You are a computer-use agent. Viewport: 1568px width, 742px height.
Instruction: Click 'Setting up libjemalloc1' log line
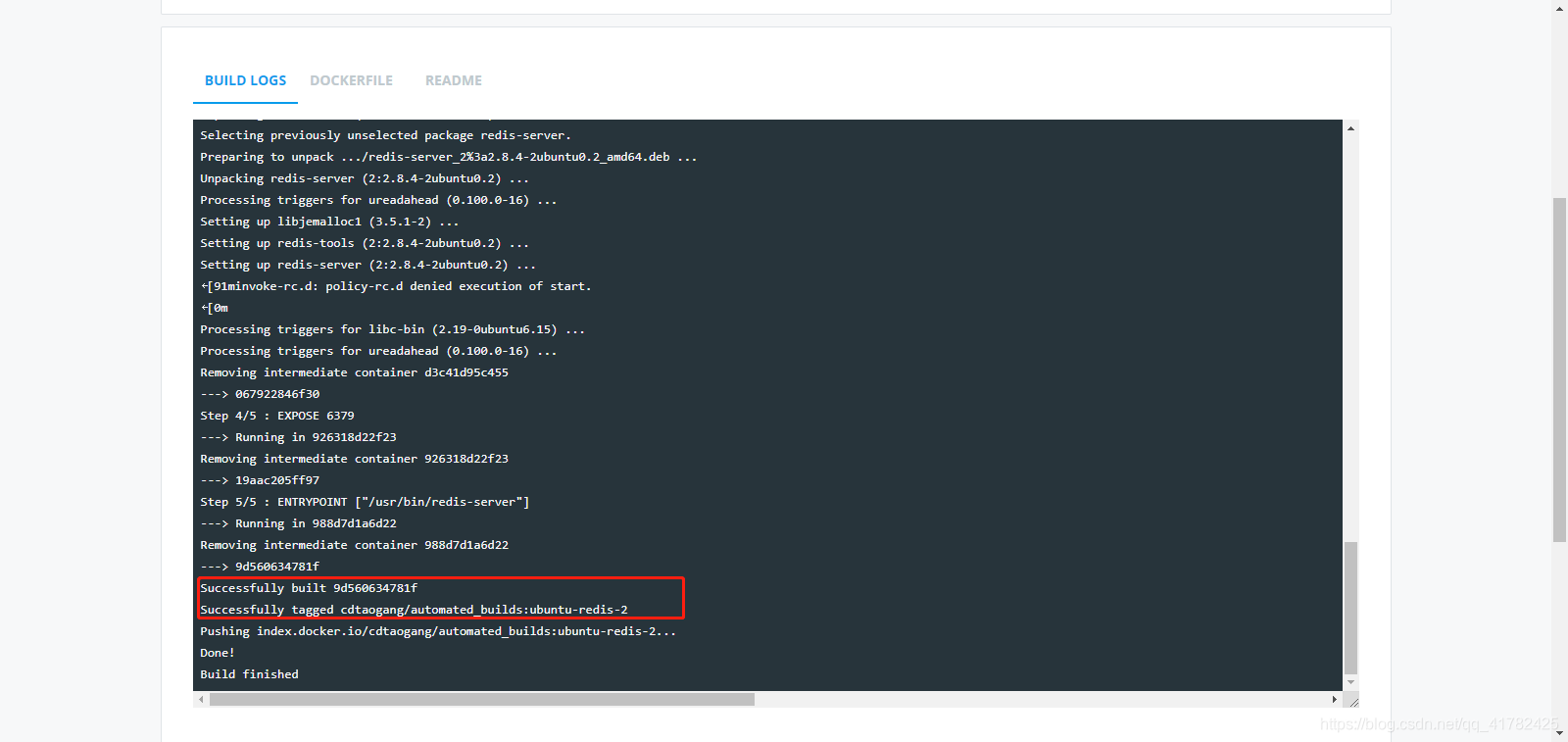click(x=329, y=222)
